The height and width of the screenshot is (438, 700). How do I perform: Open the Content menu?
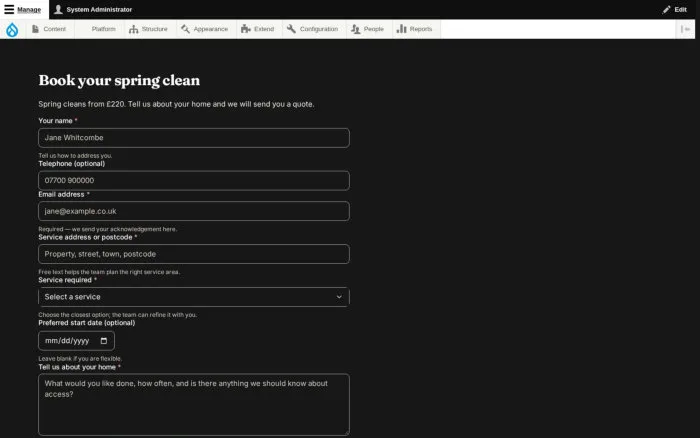(x=49, y=29)
